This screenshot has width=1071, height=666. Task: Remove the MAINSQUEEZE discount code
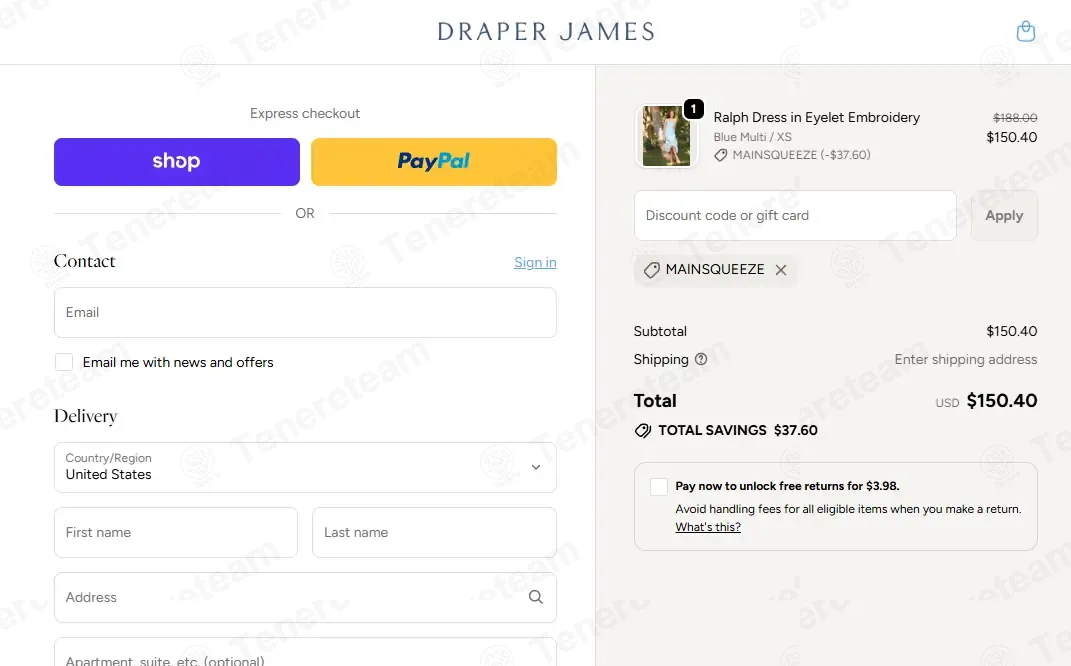pyautogui.click(x=781, y=270)
